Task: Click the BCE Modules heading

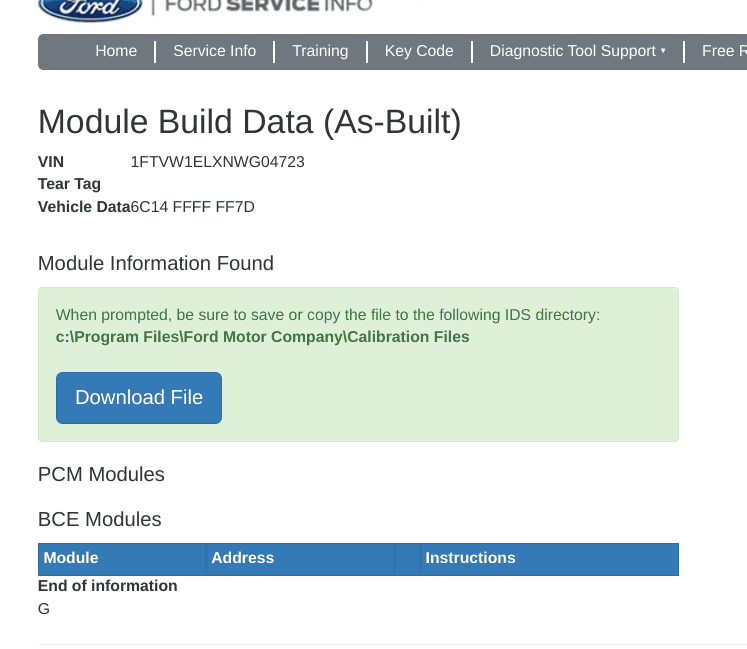Action: click(x=100, y=520)
